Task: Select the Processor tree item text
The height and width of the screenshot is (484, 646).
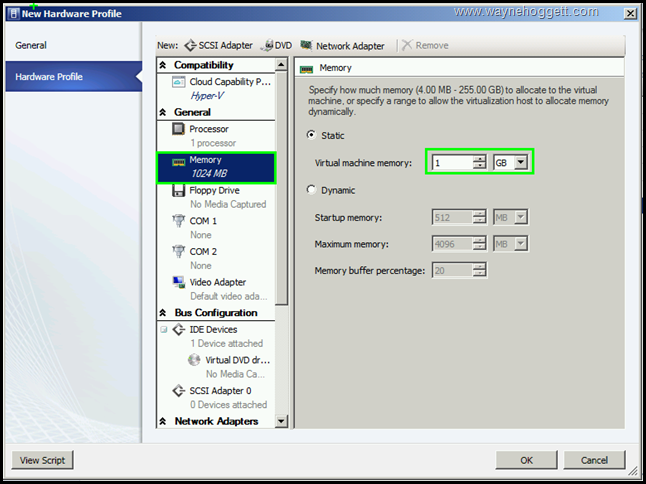Action: (208, 129)
